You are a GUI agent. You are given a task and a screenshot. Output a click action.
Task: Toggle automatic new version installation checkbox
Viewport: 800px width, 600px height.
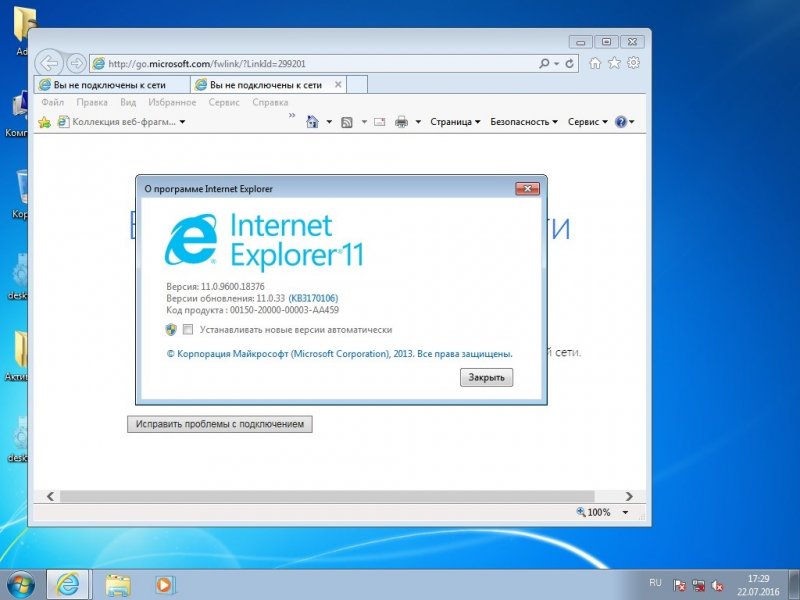click(188, 330)
